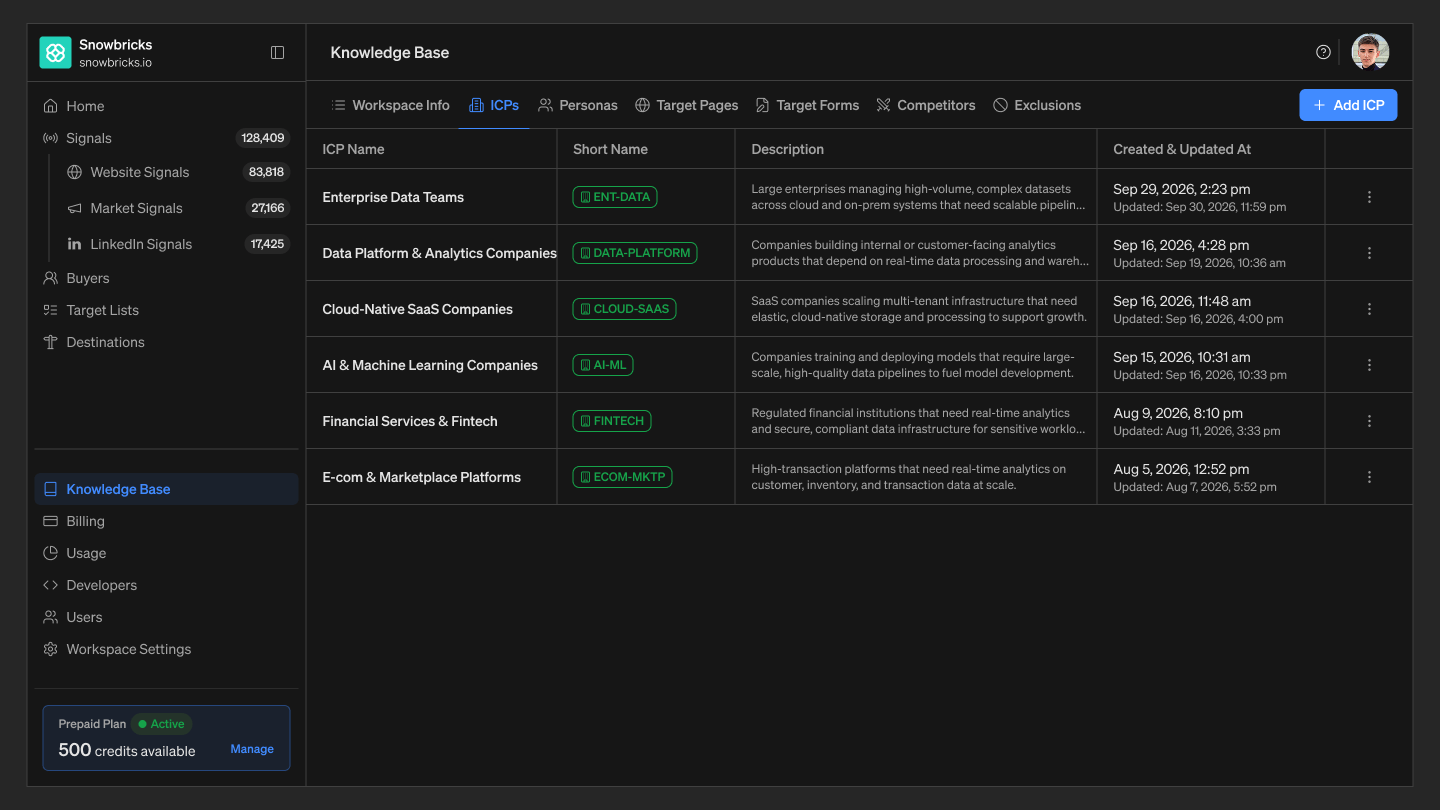Click the Snowbricks logo icon
Image resolution: width=1440 pixels, height=810 pixels.
[x=55, y=53]
